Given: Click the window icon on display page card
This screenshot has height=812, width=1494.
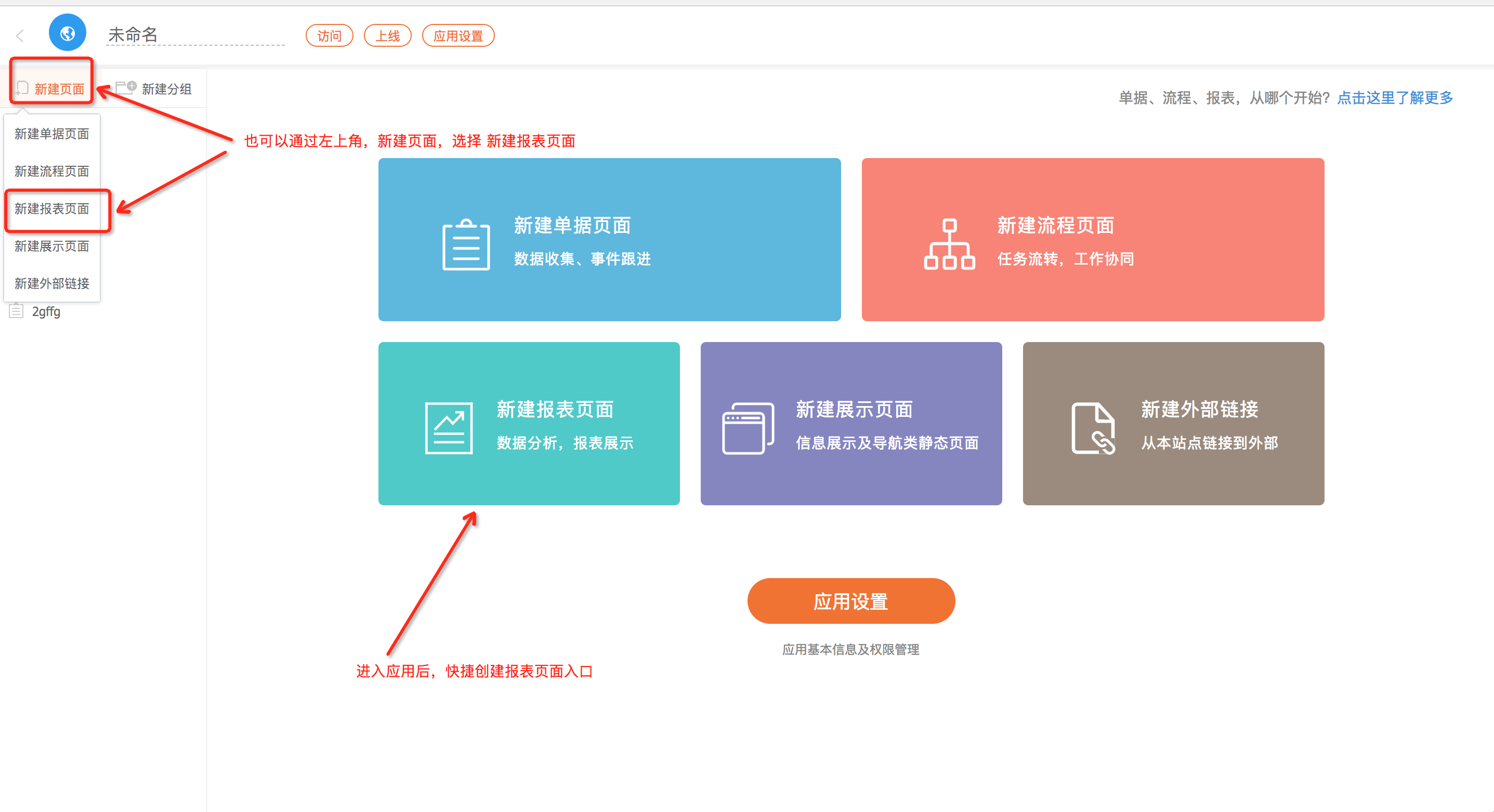Looking at the screenshot, I should (748, 429).
